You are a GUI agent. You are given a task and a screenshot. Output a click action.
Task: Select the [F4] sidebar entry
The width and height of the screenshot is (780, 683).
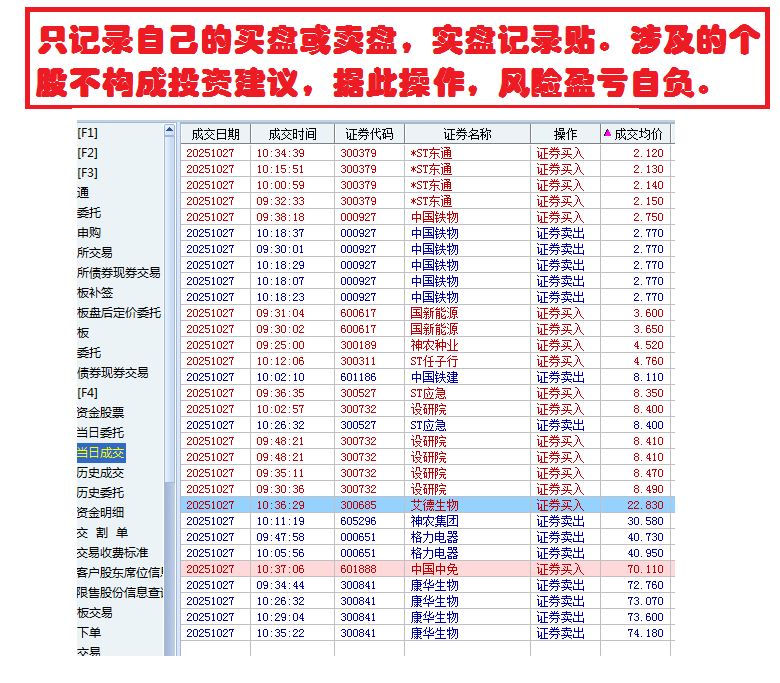88,392
